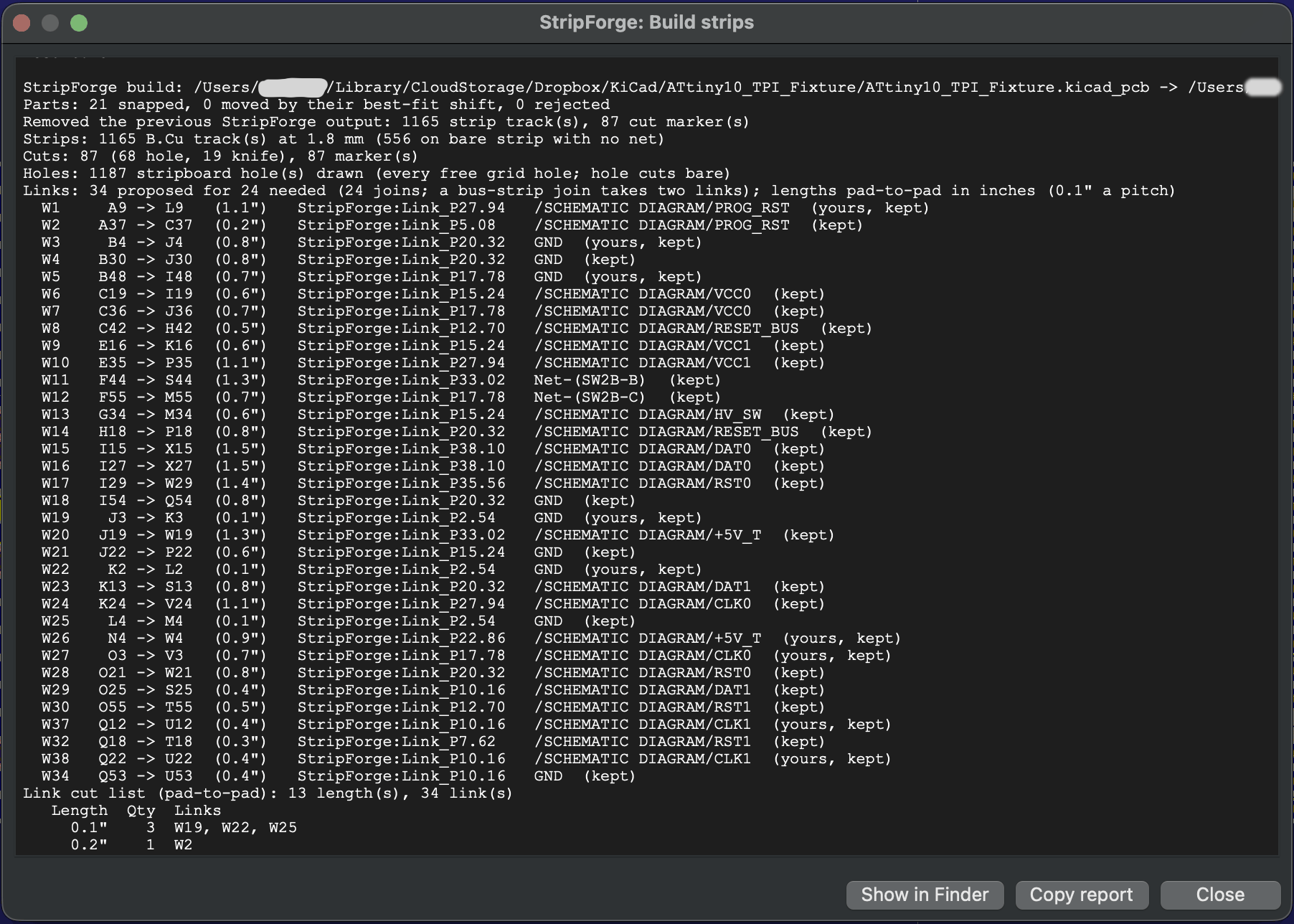Image resolution: width=1294 pixels, height=924 pixels.
Task: Click the W1 link row A9 -> L9
Action: pos(485,208)
